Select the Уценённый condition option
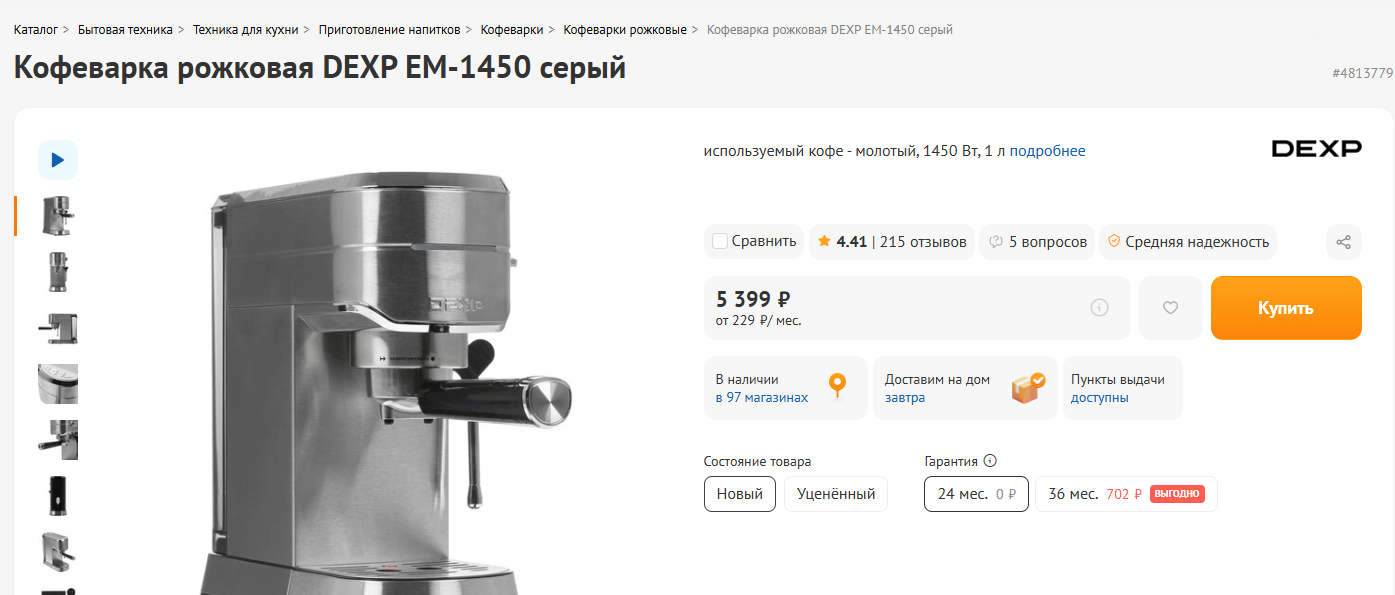This screenshot has width=1395, height=595. (836, 494)
